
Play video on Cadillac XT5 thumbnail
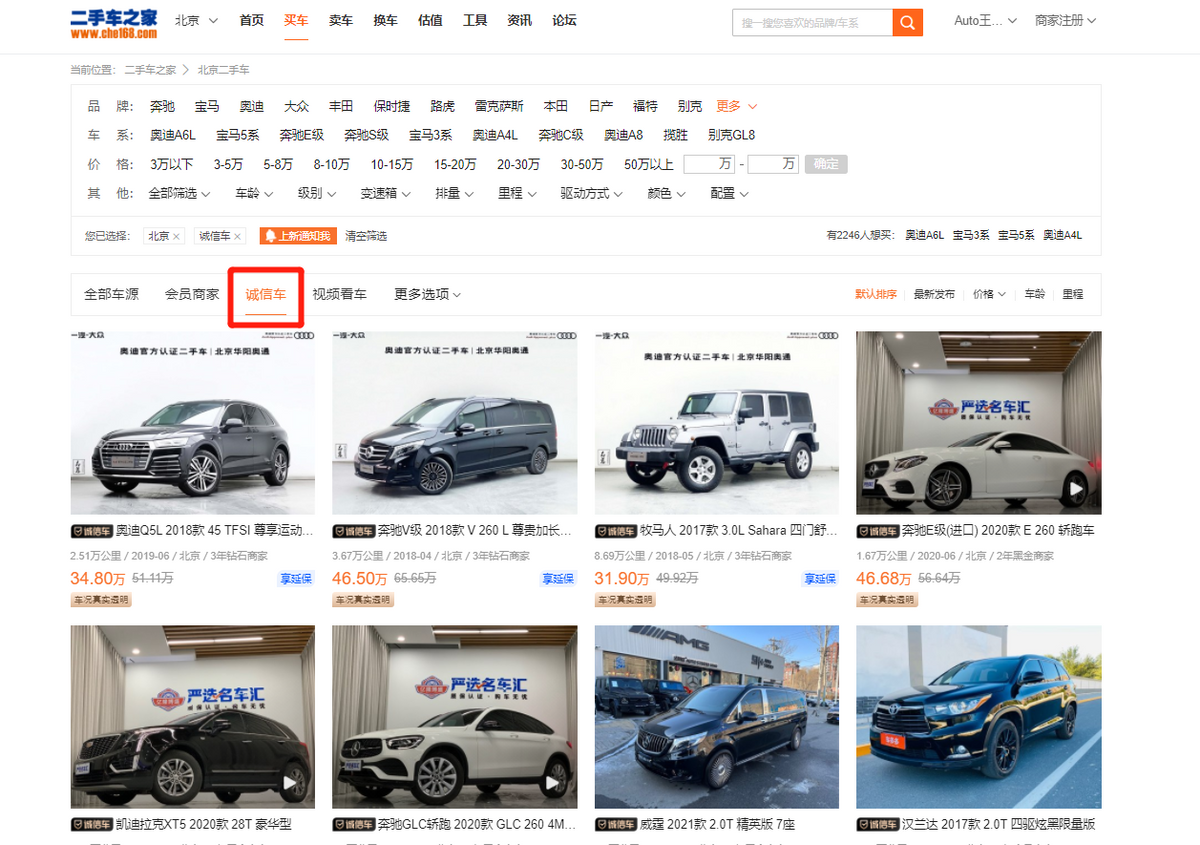coord(290,783)
